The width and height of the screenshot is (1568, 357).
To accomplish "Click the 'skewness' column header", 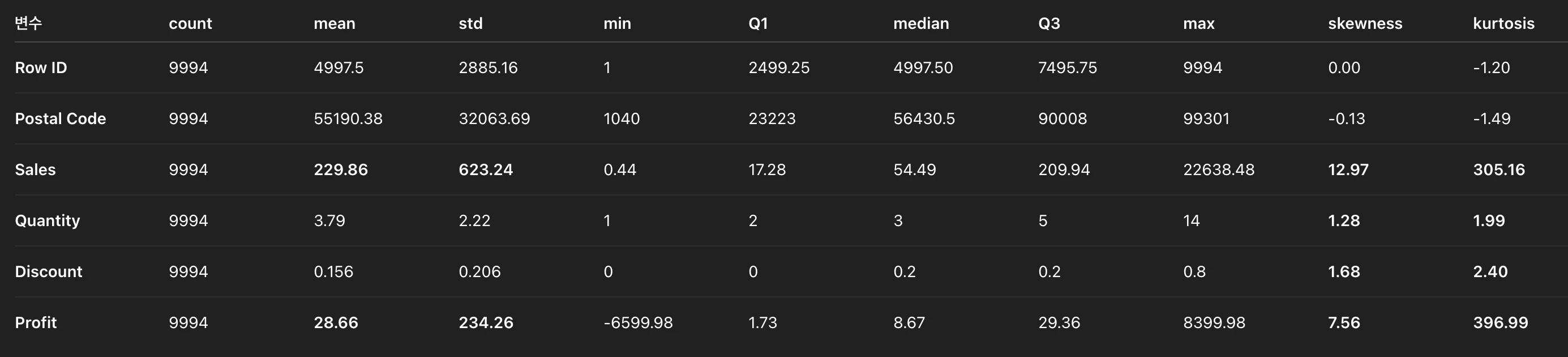I will 1365,24.
